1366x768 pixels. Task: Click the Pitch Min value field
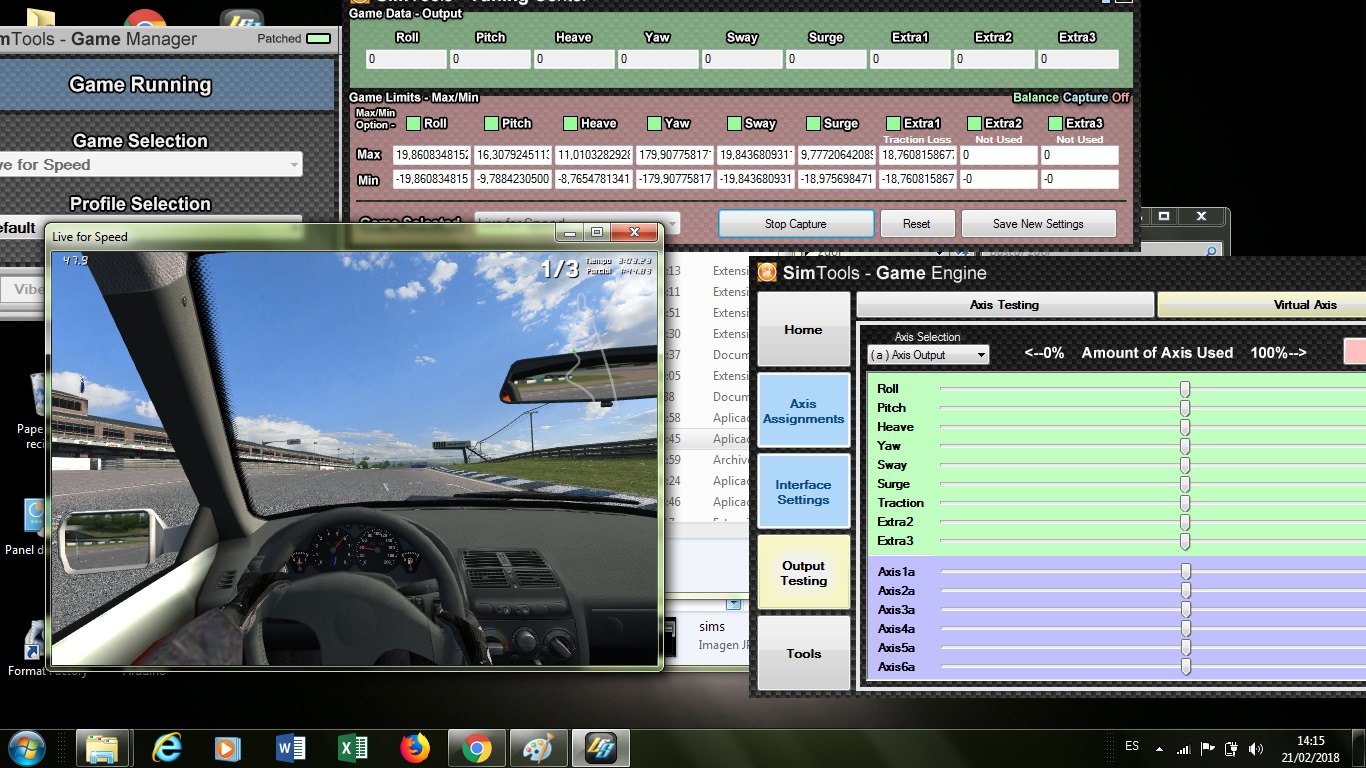coord(511,180)
